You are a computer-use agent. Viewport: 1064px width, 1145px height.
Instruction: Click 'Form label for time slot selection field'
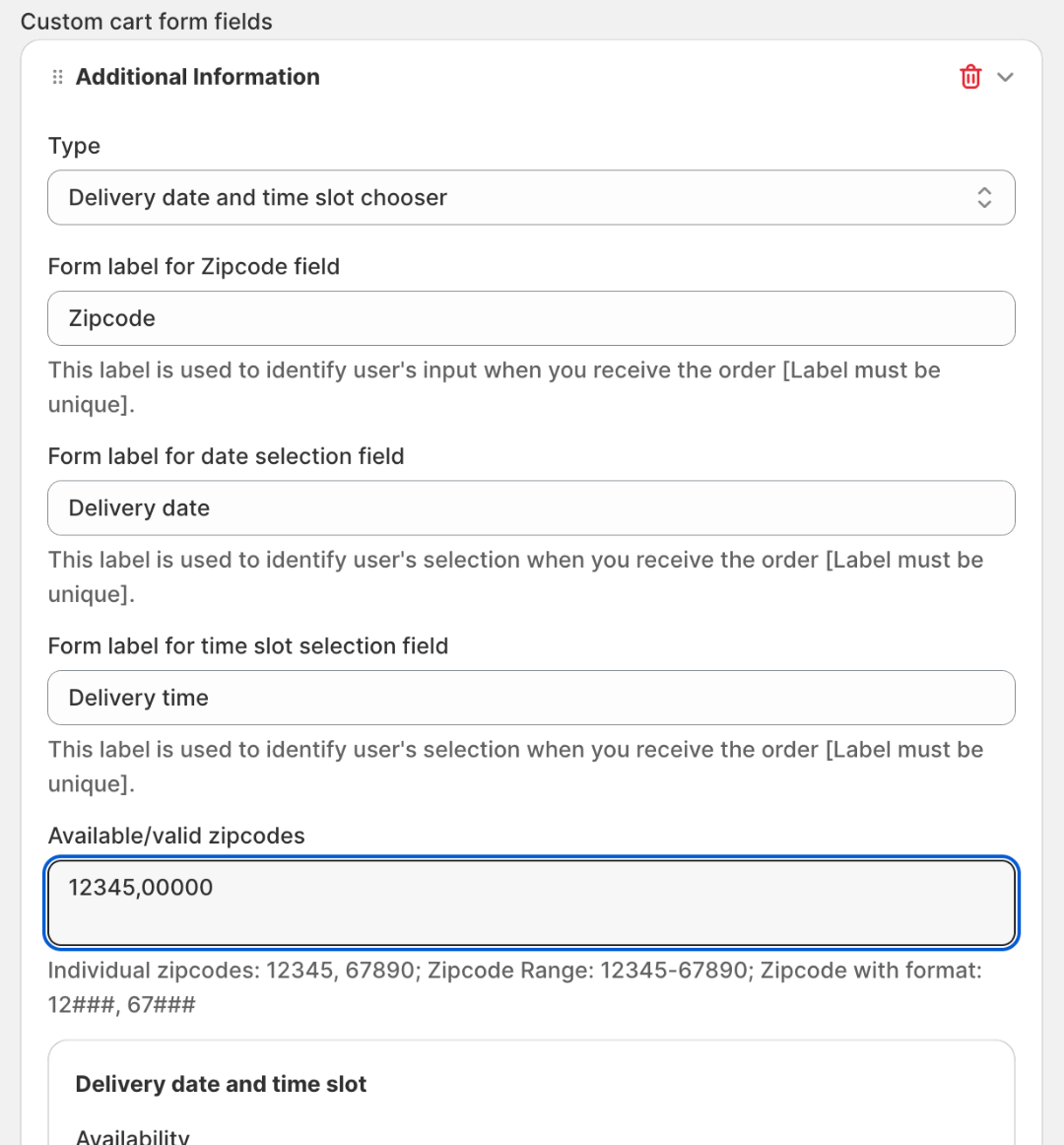[x=247, y=645]
